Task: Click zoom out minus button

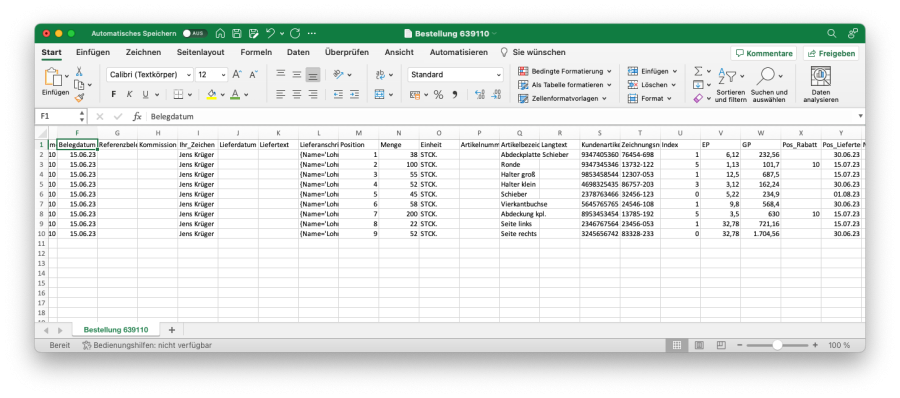Action: tap(739, 345)
